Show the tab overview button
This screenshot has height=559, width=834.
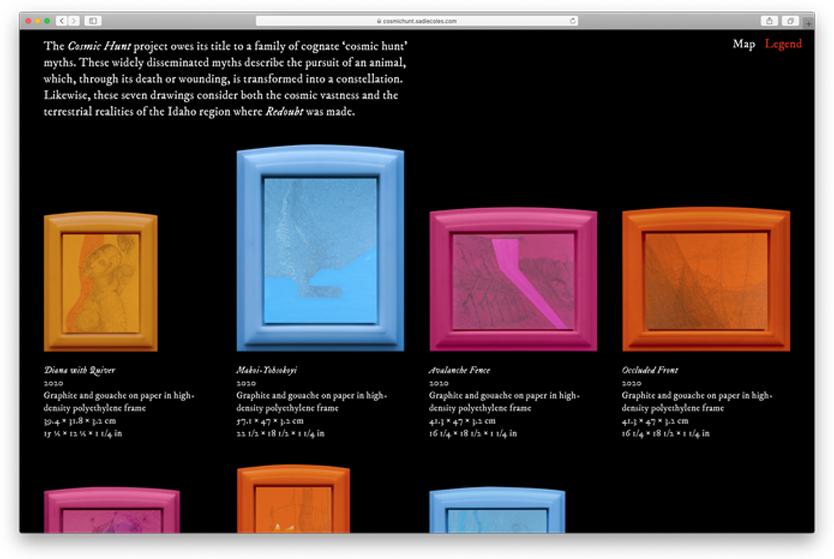click(790, 20)
